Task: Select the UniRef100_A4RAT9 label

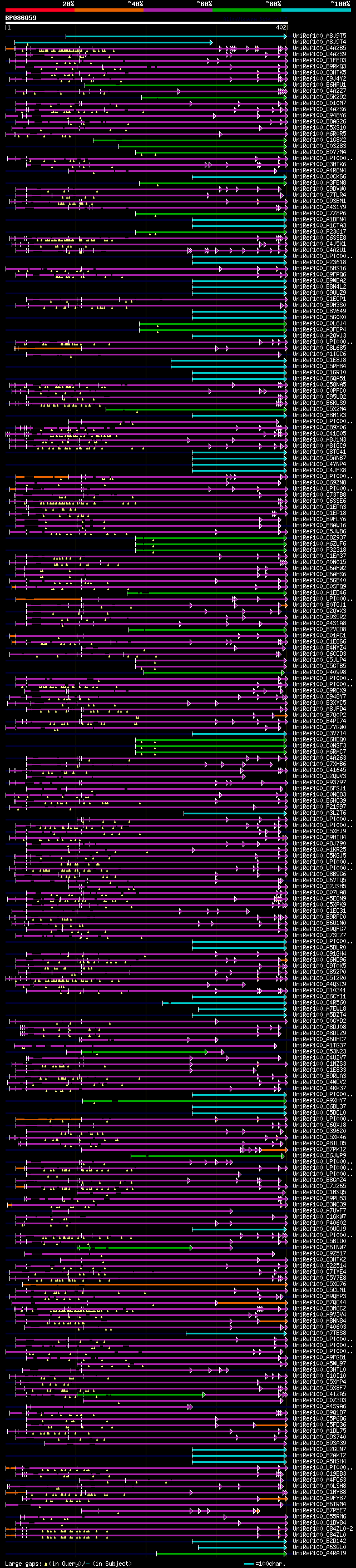Action: [319, 1554]
